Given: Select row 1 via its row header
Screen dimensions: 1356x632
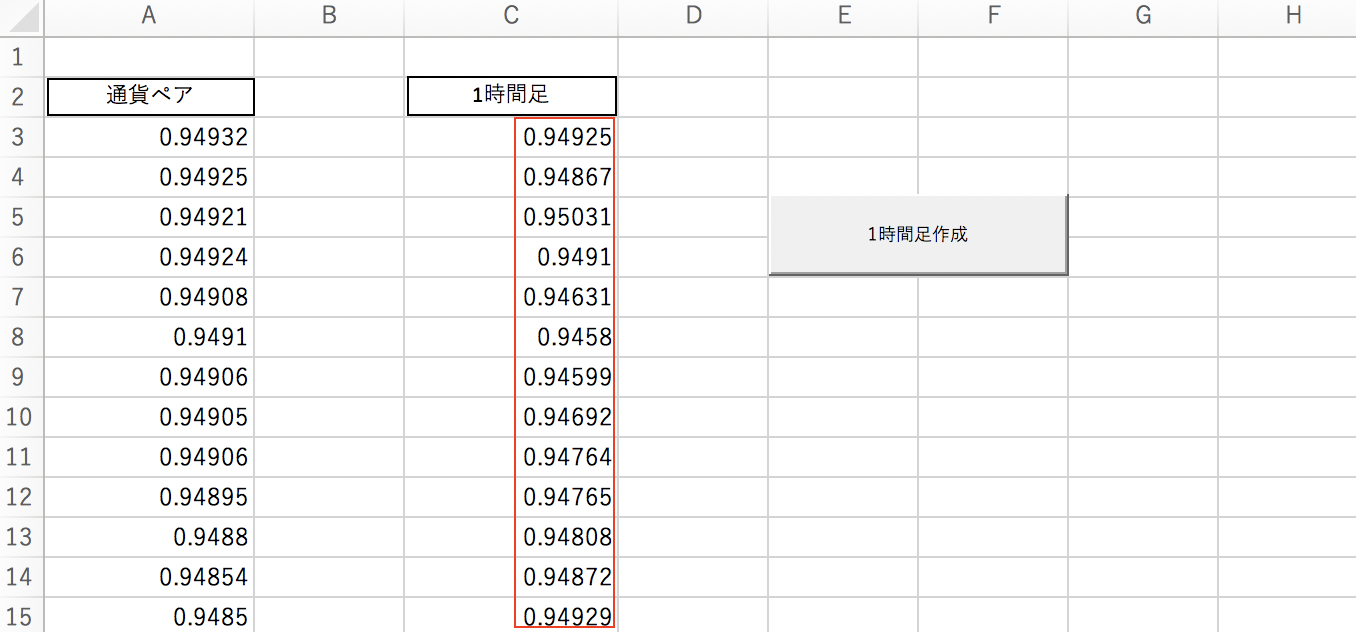Looking at the screenshot, I should pyautogui.click(x=21, y=56).
